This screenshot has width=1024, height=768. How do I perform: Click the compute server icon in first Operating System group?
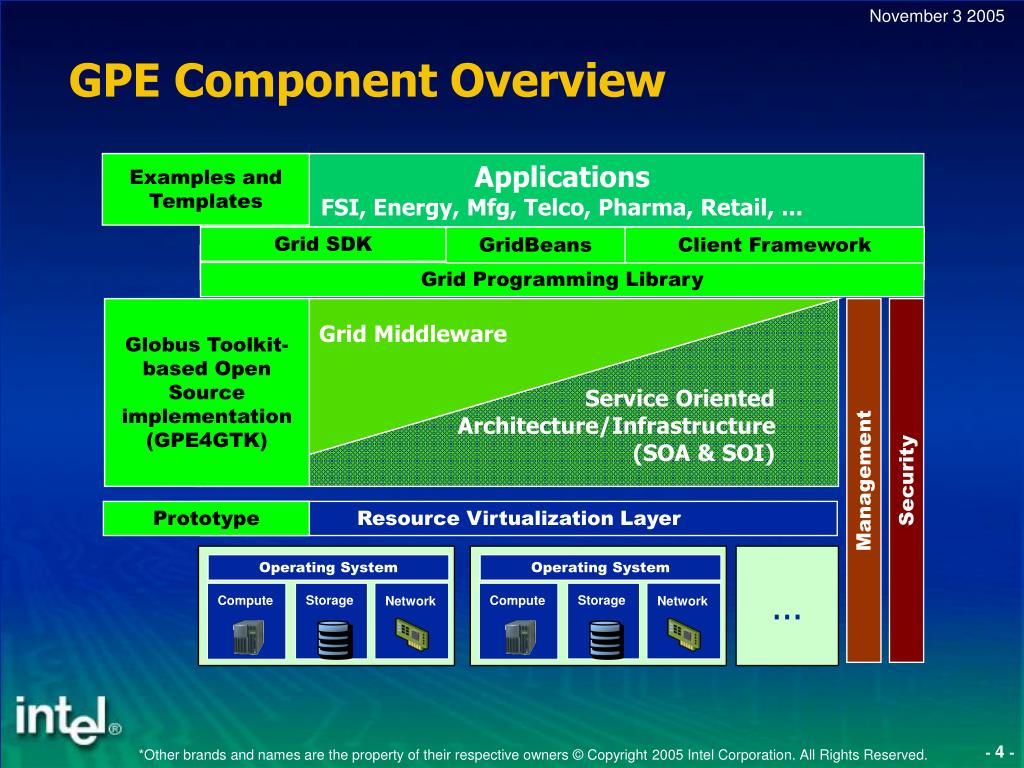tap(249, 637)
